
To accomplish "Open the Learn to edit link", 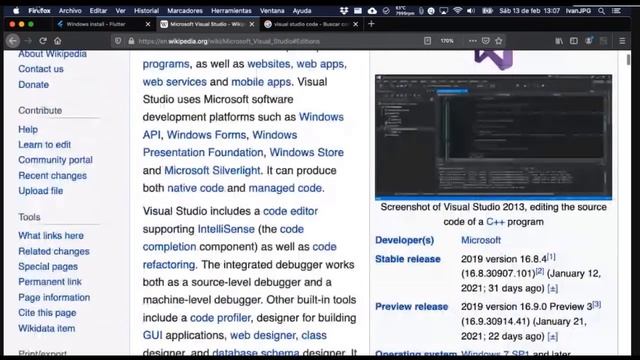I will click(x=44, y=144).
